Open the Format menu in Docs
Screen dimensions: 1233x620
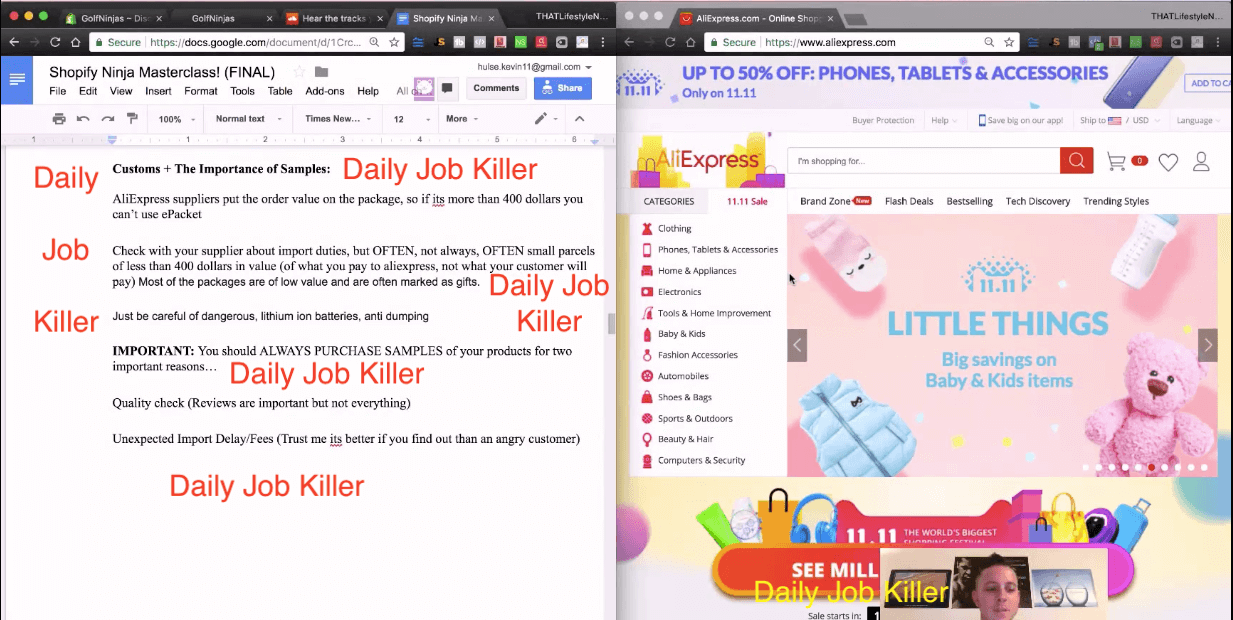pos(201,91)
